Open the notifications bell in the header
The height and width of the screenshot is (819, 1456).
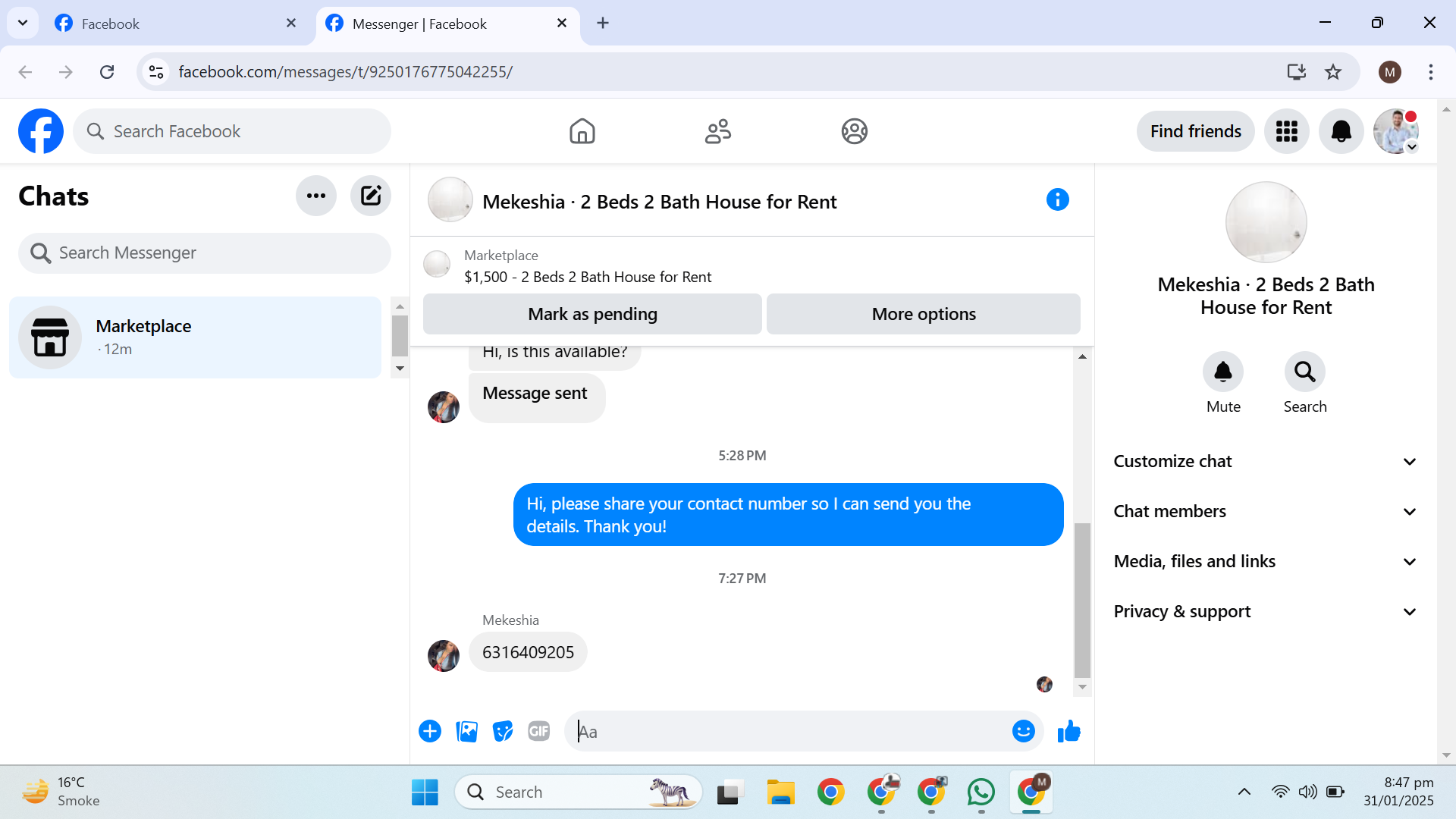pyautogui.click(x=1341, y=131)
